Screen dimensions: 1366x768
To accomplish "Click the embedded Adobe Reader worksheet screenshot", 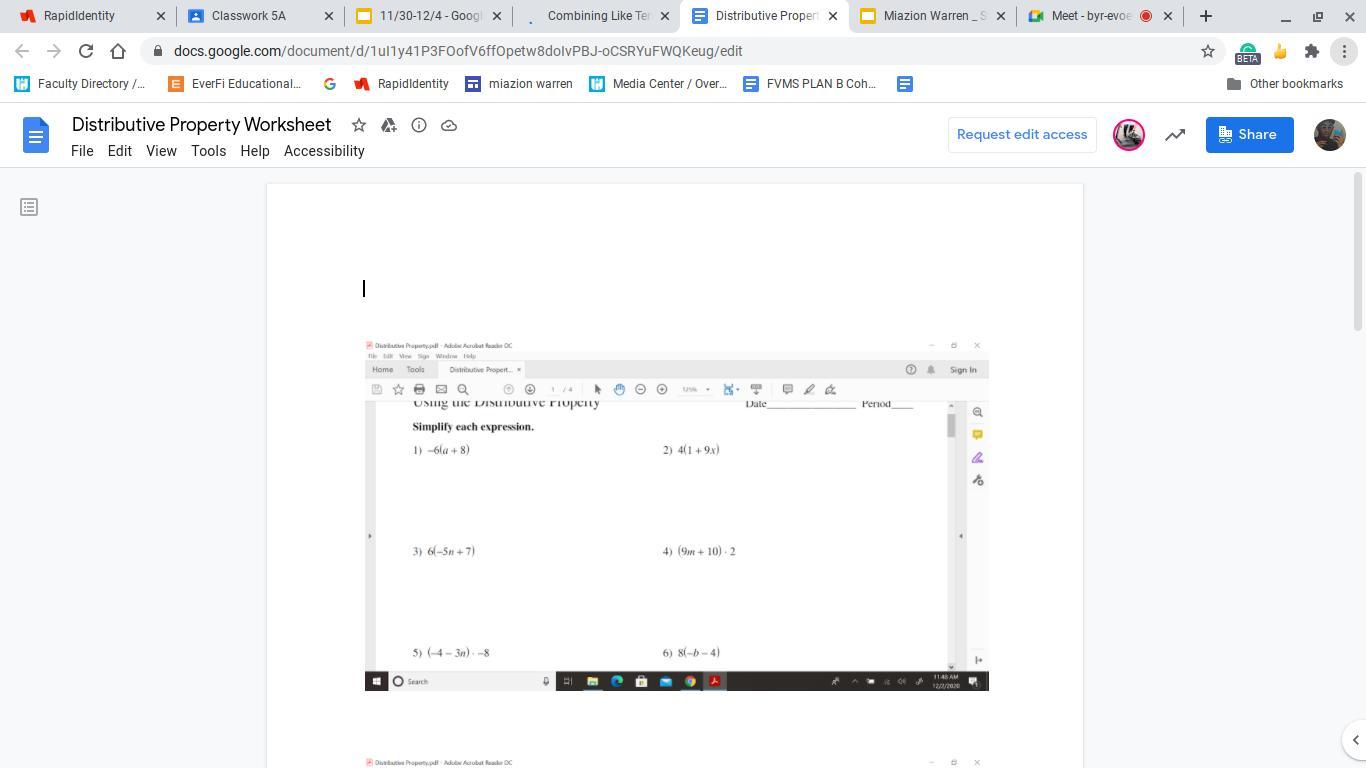I will pos(677,515).
